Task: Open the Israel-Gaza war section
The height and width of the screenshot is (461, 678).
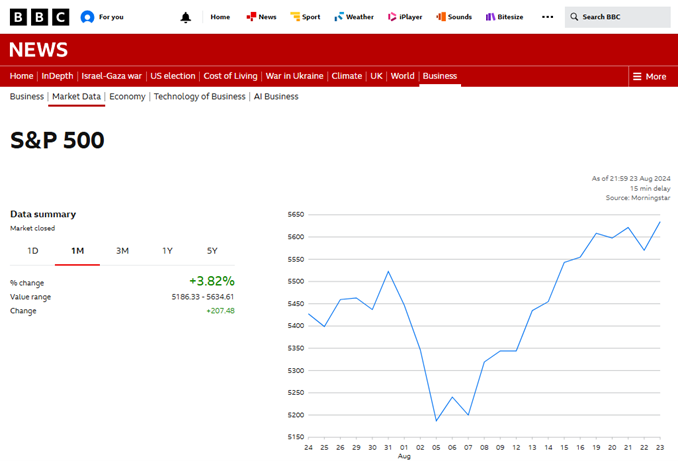Action: [x=112, y=76]
